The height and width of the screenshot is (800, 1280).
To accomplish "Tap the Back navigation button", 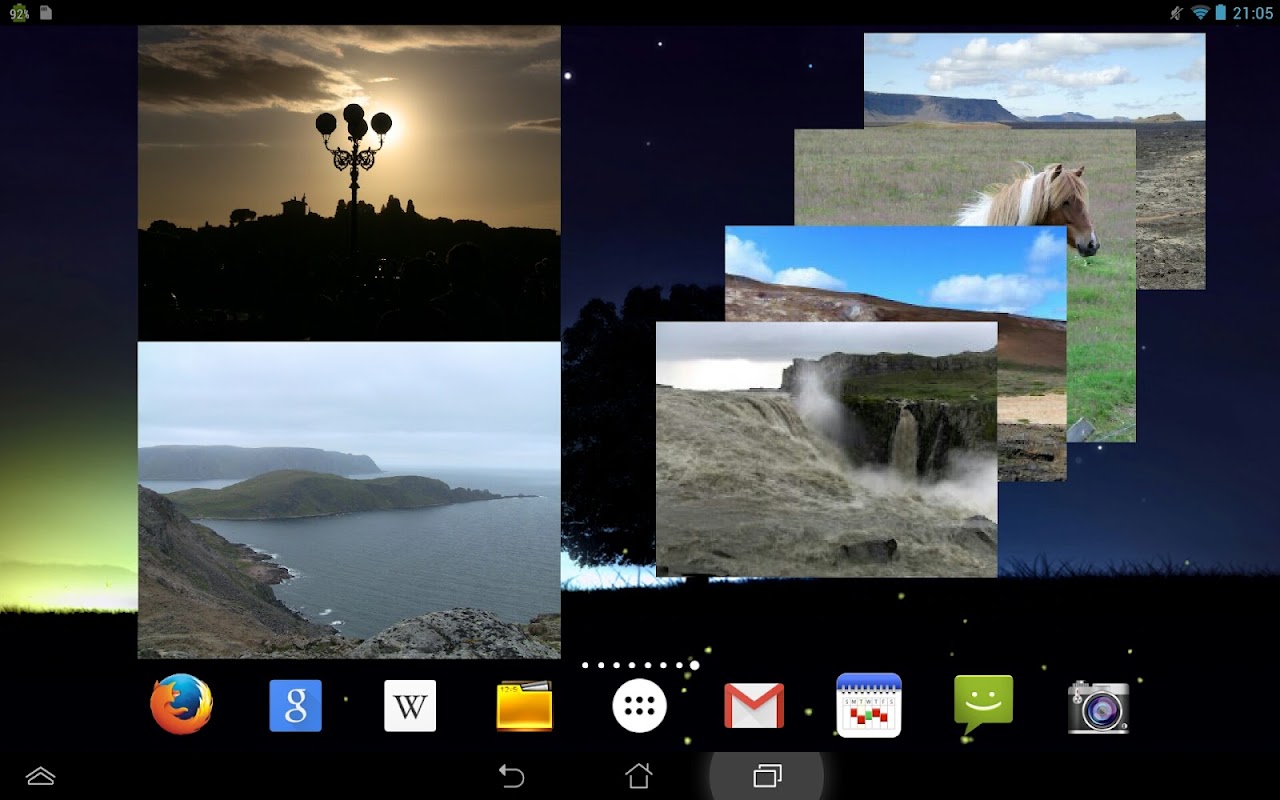I will coord(512,776).
